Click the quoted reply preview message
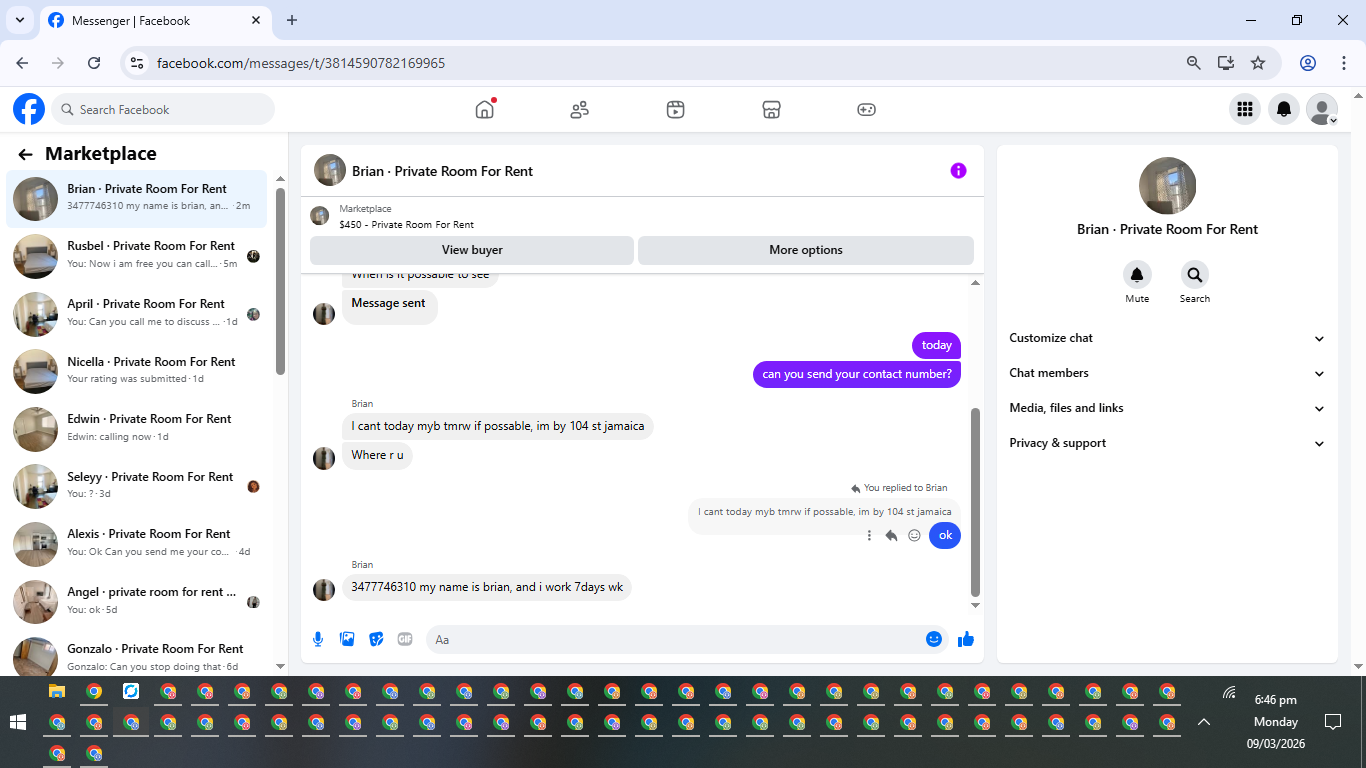 (825, 512)
